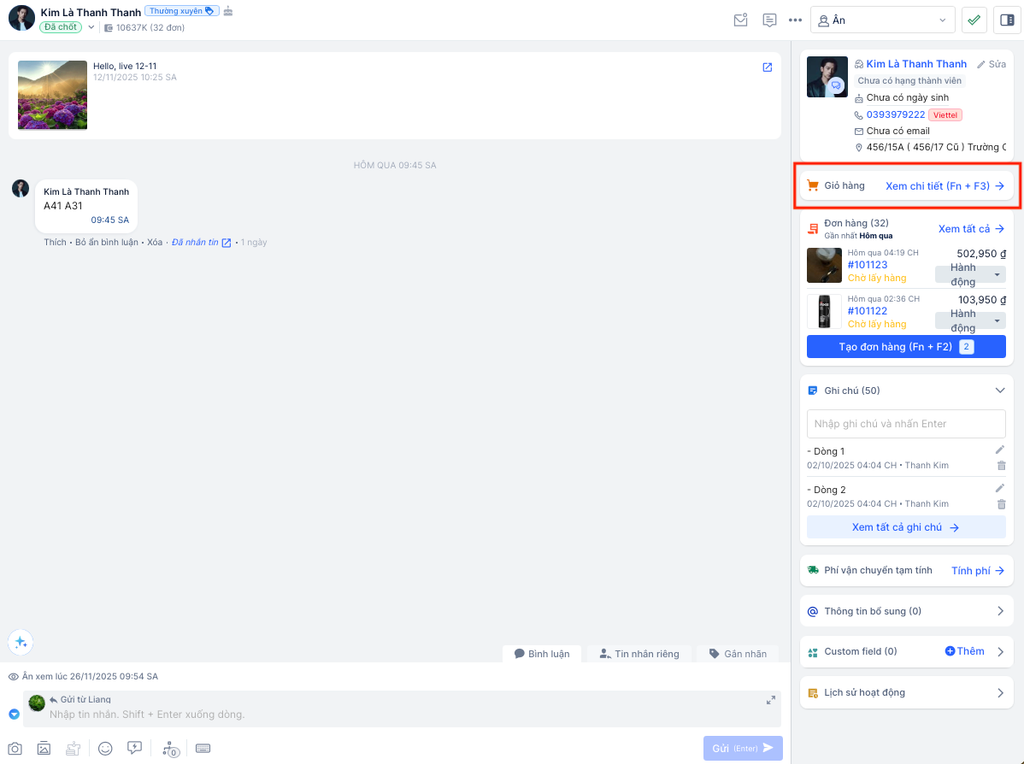This screenshot has width=1024, height=764.
Task: Click the keyboard icon in message toolbar
Action: tap(203, 748)
